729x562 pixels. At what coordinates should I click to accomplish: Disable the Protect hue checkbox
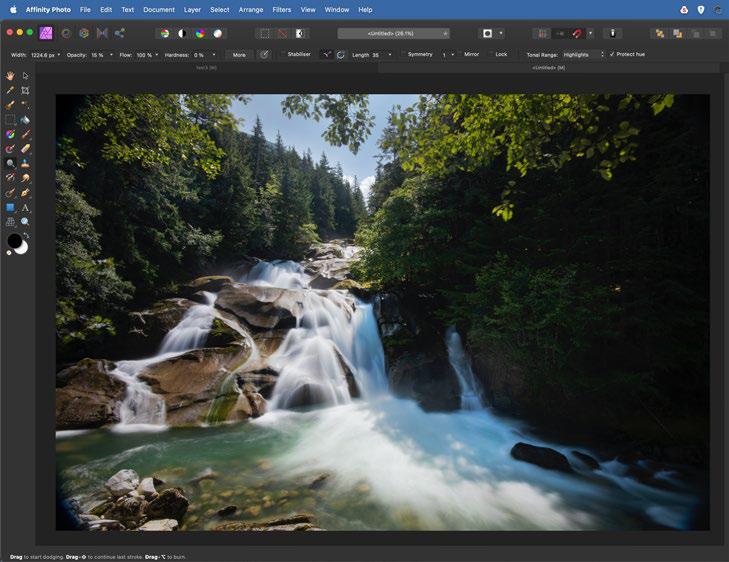(612, 54)
